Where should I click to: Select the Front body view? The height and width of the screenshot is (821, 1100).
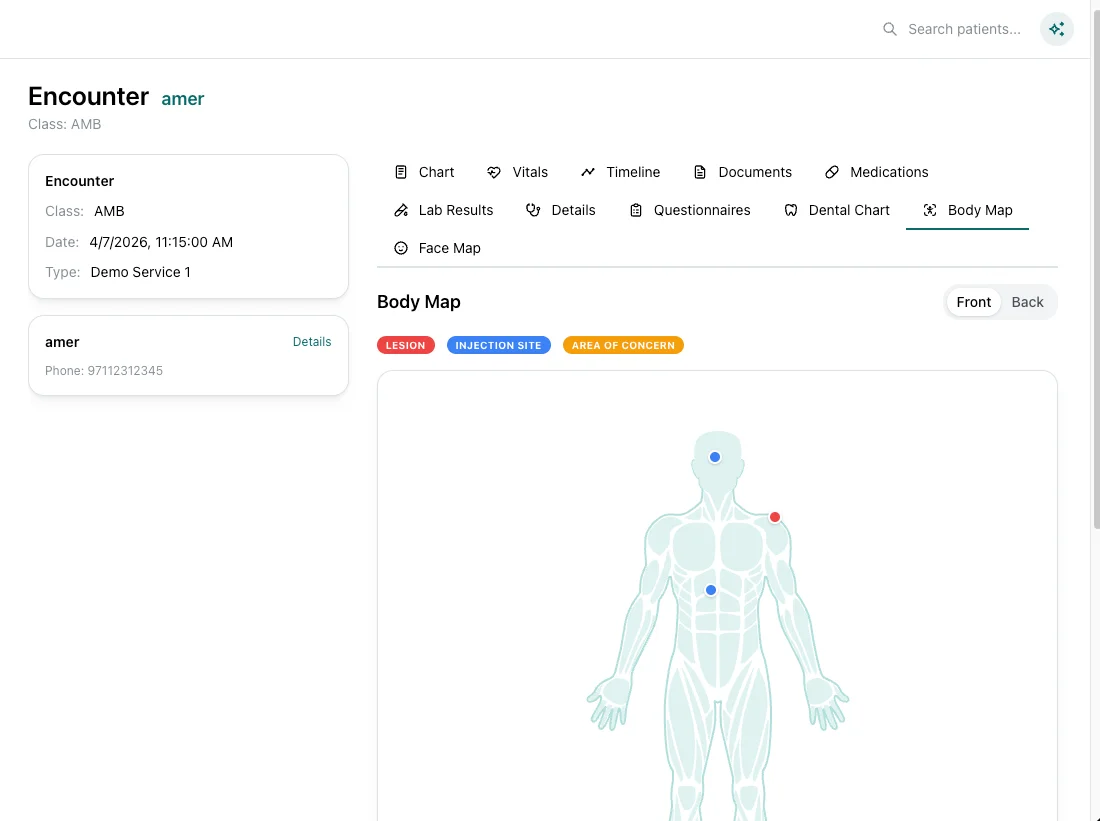coord(973,302)
